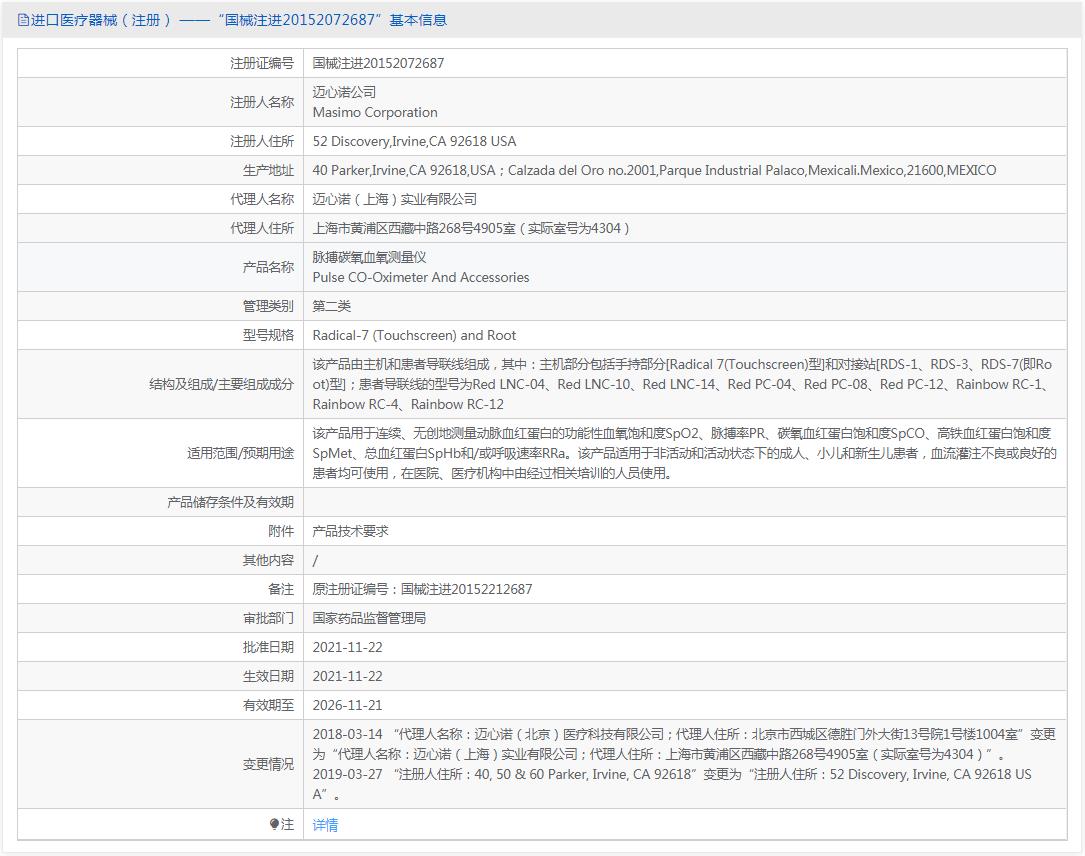The image size is (1085, 856).
Task: Click the Radical-7 (Touchscreen) and Root model
Action: coord(414,335)
